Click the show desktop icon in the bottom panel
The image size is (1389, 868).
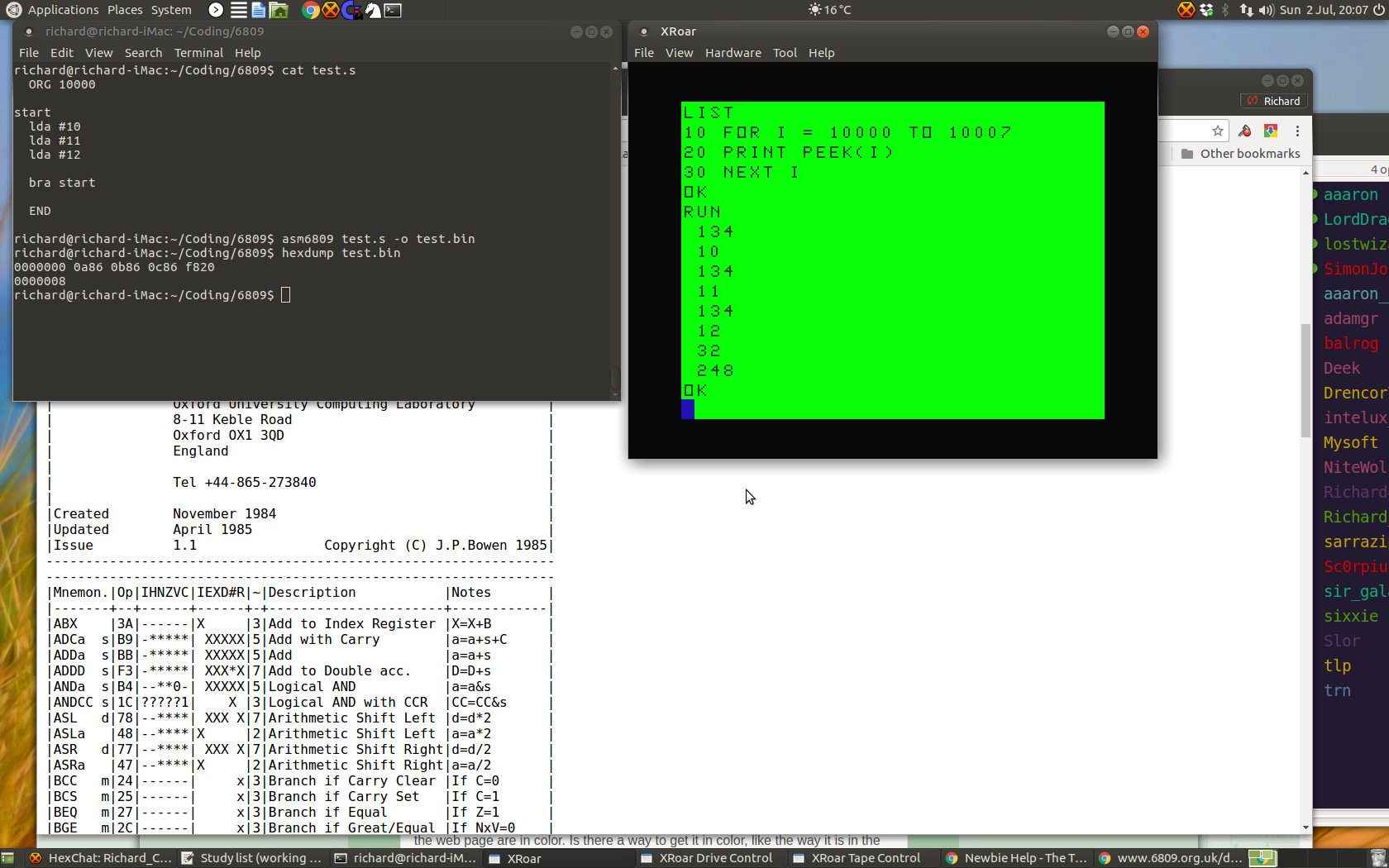[x=7, y=858]
